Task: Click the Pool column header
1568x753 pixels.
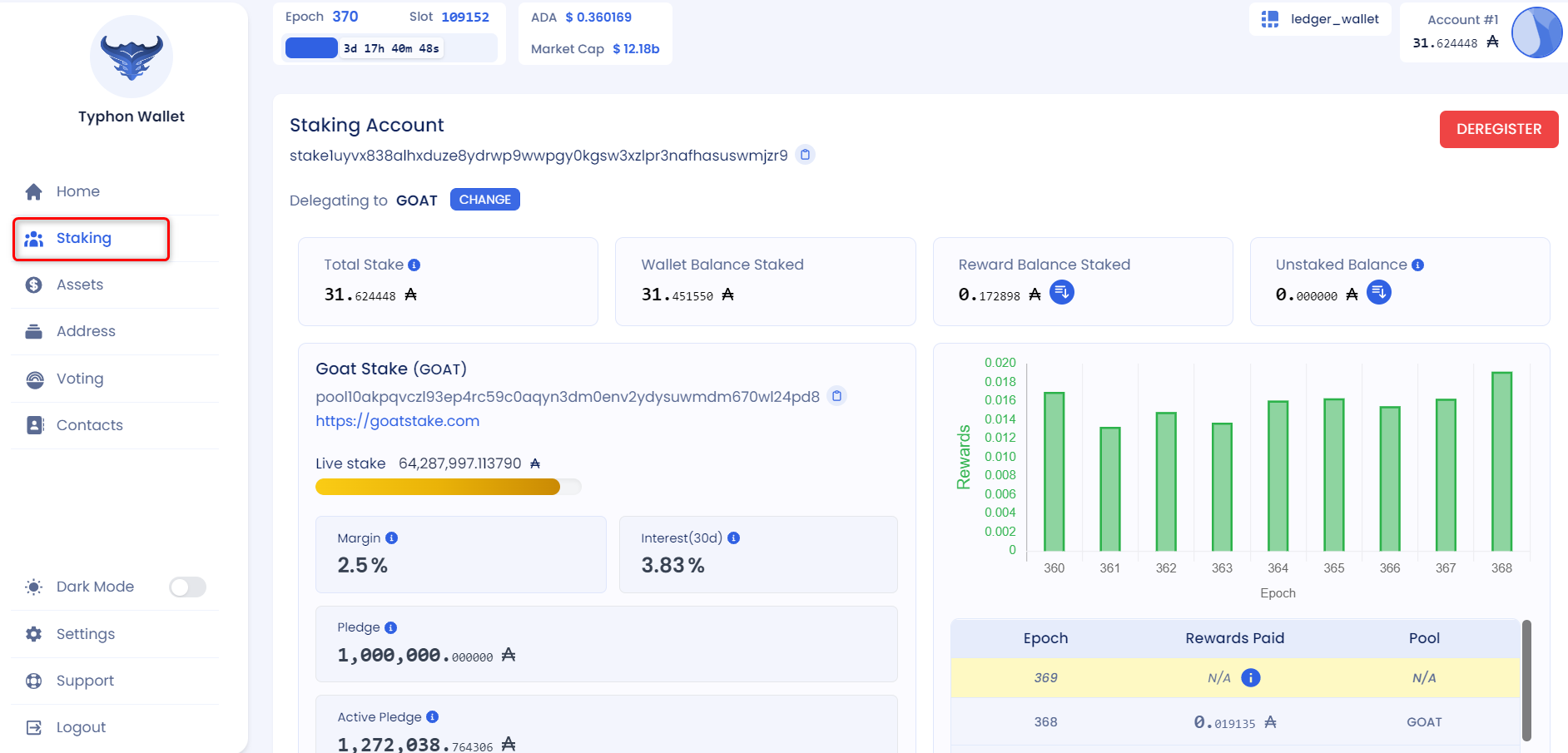Action: [1424, 638]
